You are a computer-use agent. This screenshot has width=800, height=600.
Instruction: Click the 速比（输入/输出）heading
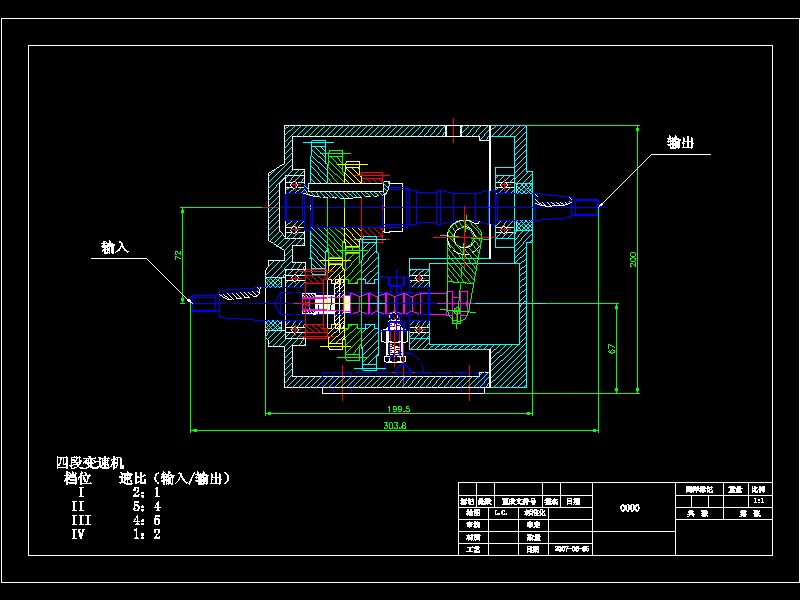click(175, 478)
